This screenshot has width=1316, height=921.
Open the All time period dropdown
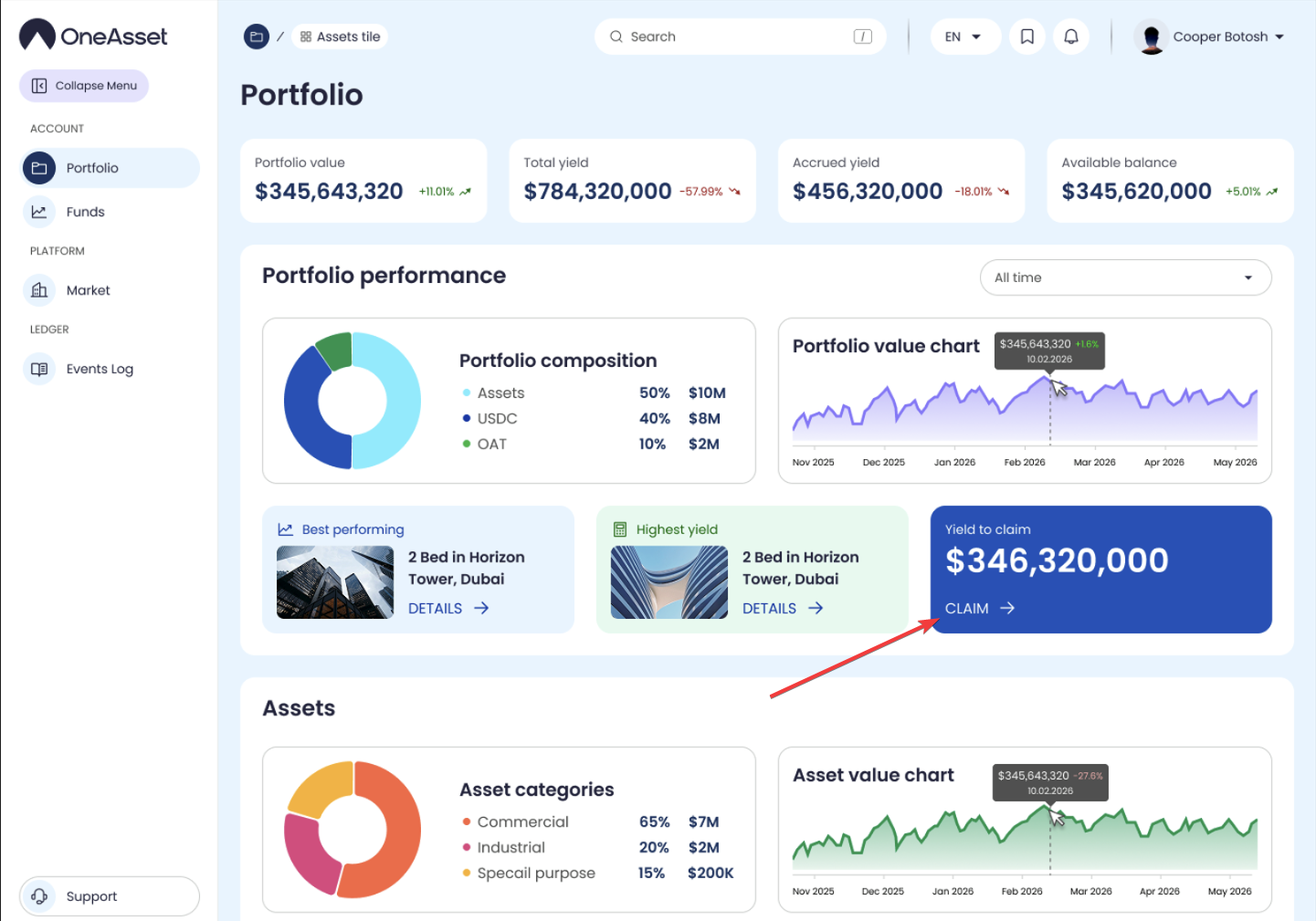[1125, 277]
